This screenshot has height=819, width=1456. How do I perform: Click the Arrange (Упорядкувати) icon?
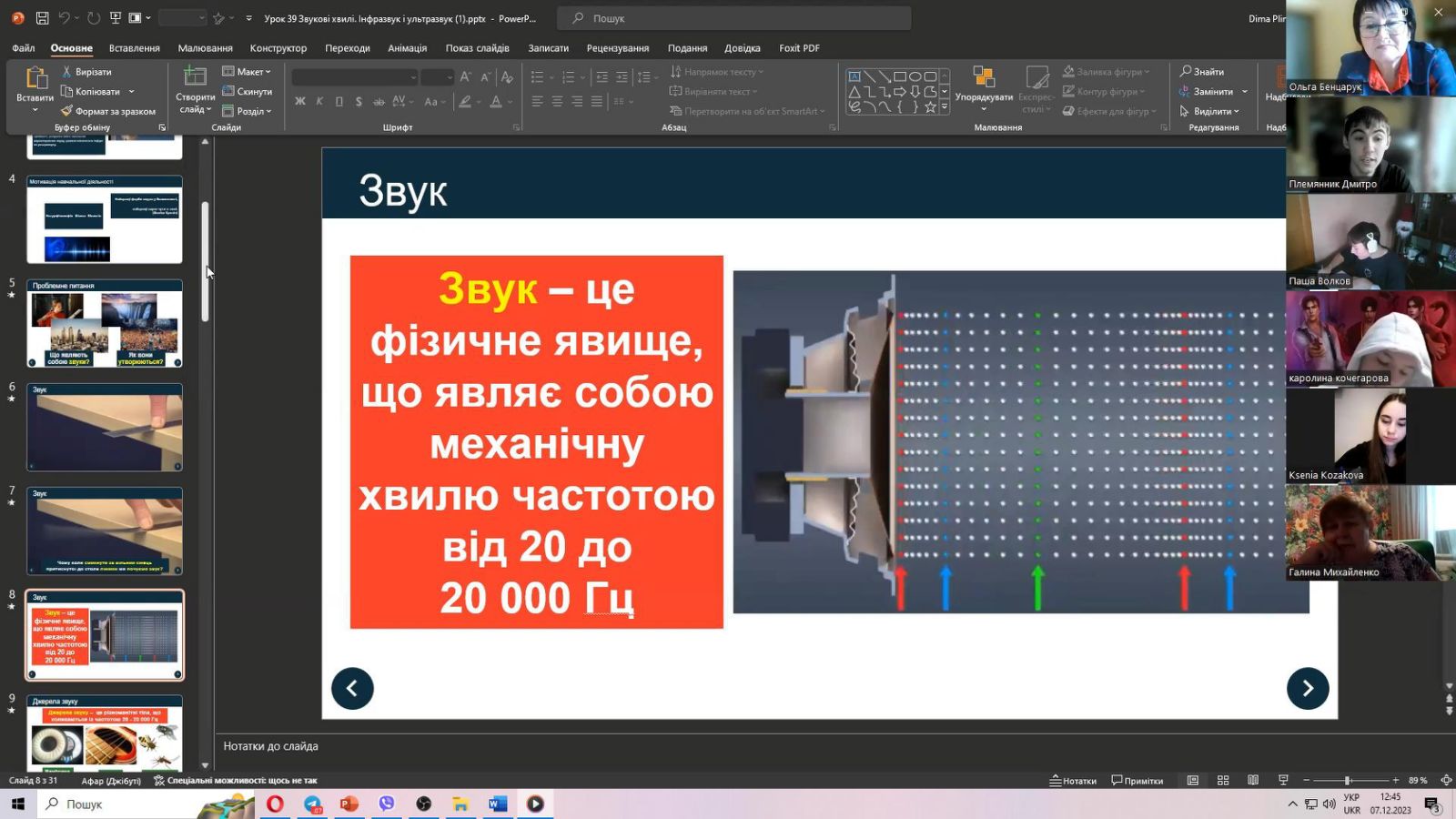click(x=984, y=78)
